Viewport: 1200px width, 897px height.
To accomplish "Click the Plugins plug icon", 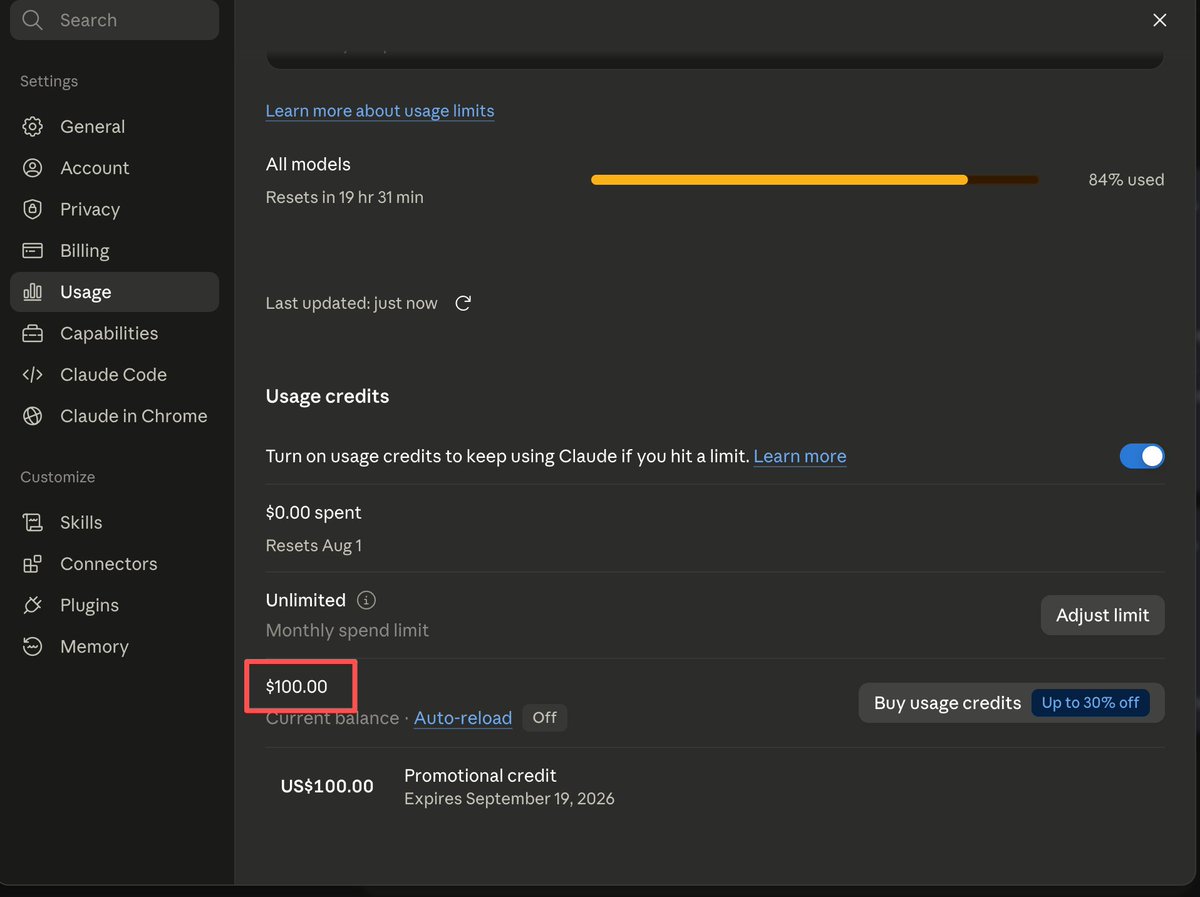I will tap(33, 605).
